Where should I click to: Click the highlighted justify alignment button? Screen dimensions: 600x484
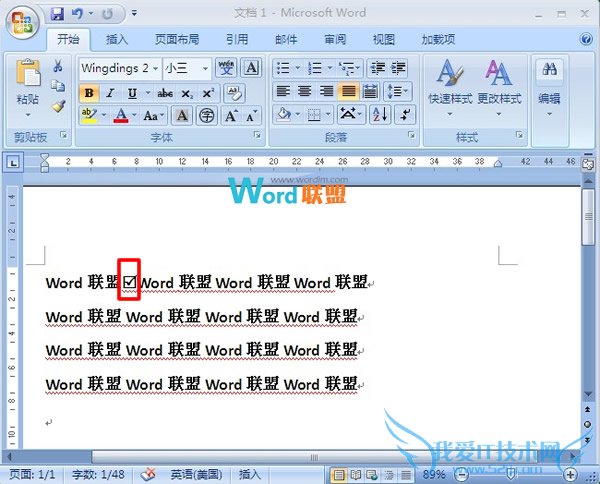[348, 91]
